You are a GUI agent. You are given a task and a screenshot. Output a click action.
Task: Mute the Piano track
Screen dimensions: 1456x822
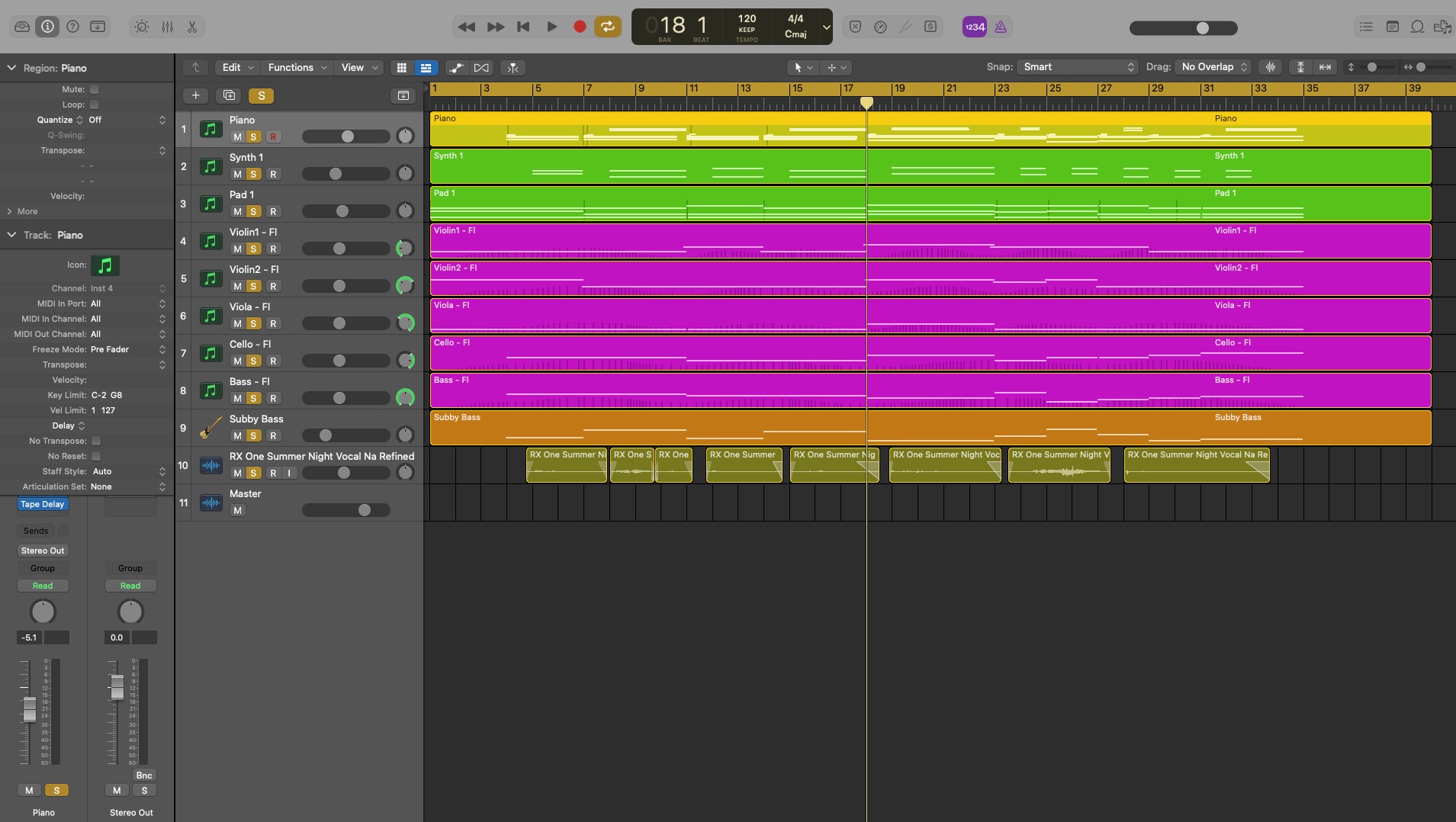237,137
